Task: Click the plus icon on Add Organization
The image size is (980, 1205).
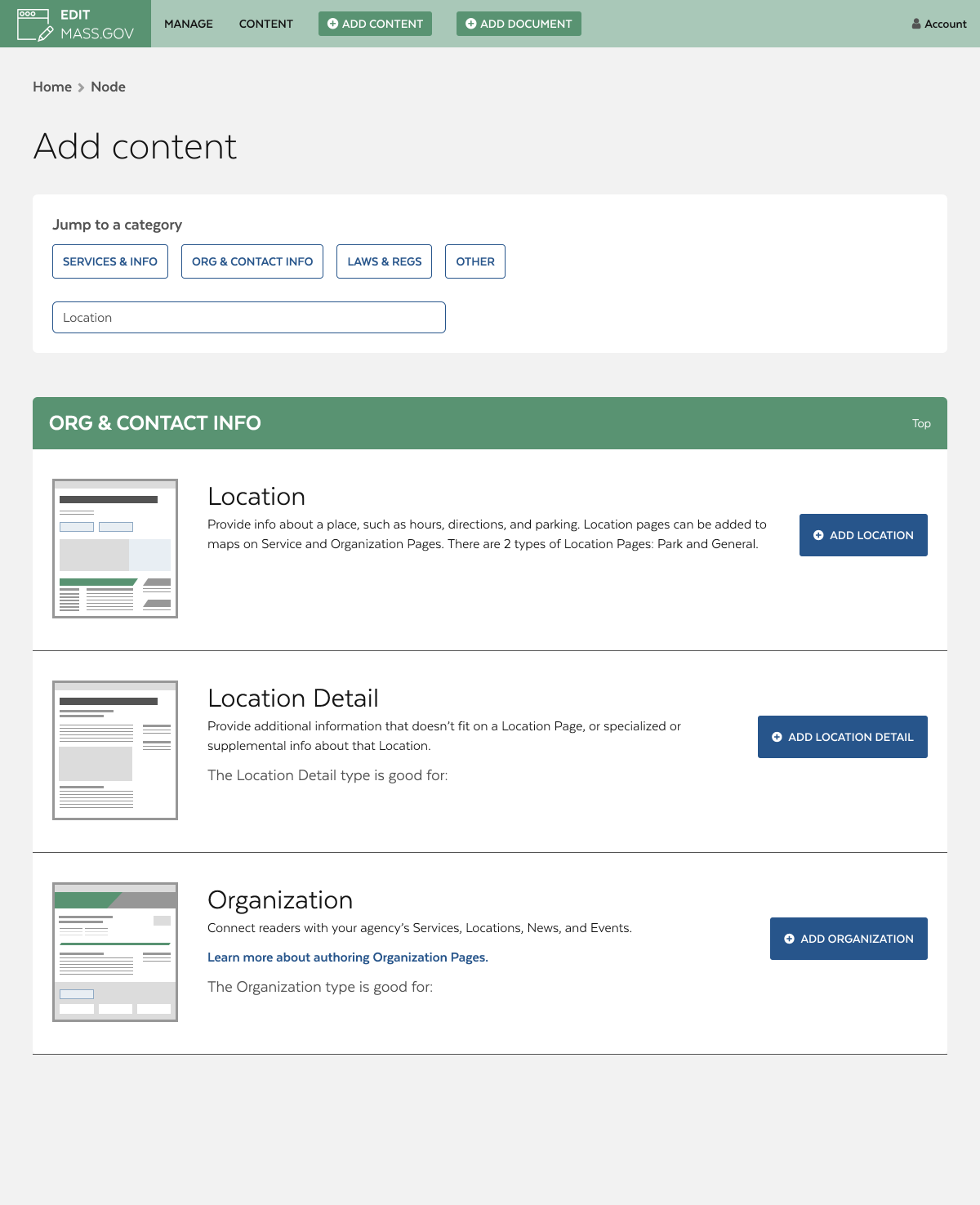Action: point(788,939)
